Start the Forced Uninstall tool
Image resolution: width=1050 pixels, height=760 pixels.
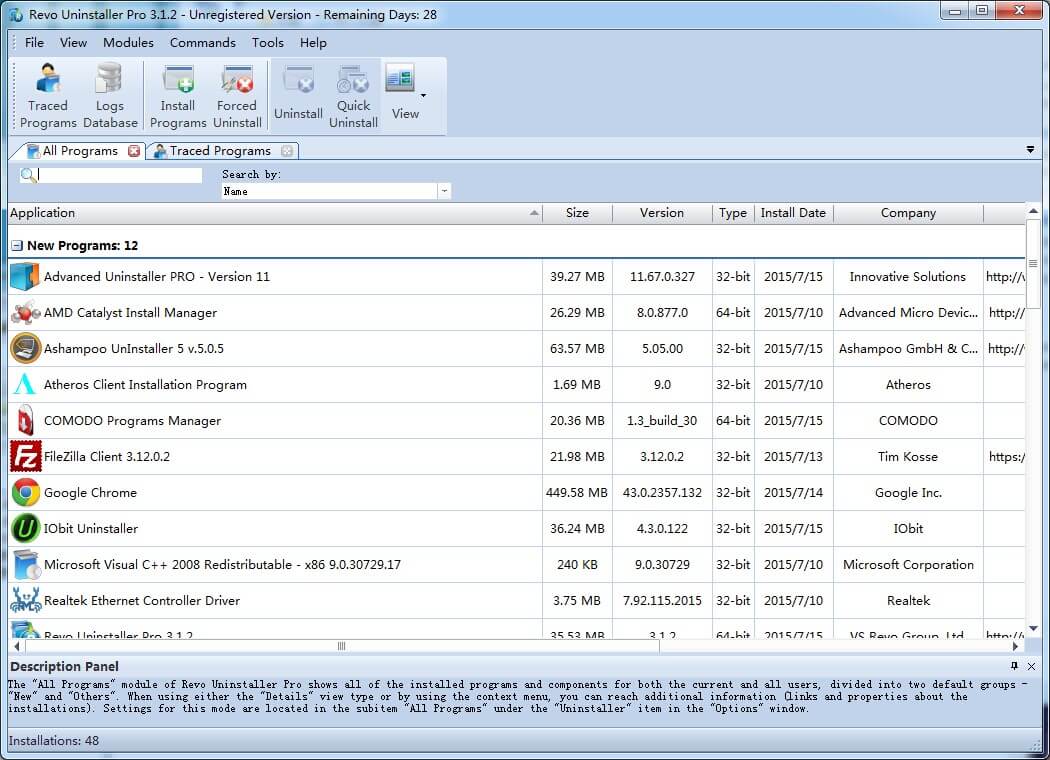pos(237,96)
